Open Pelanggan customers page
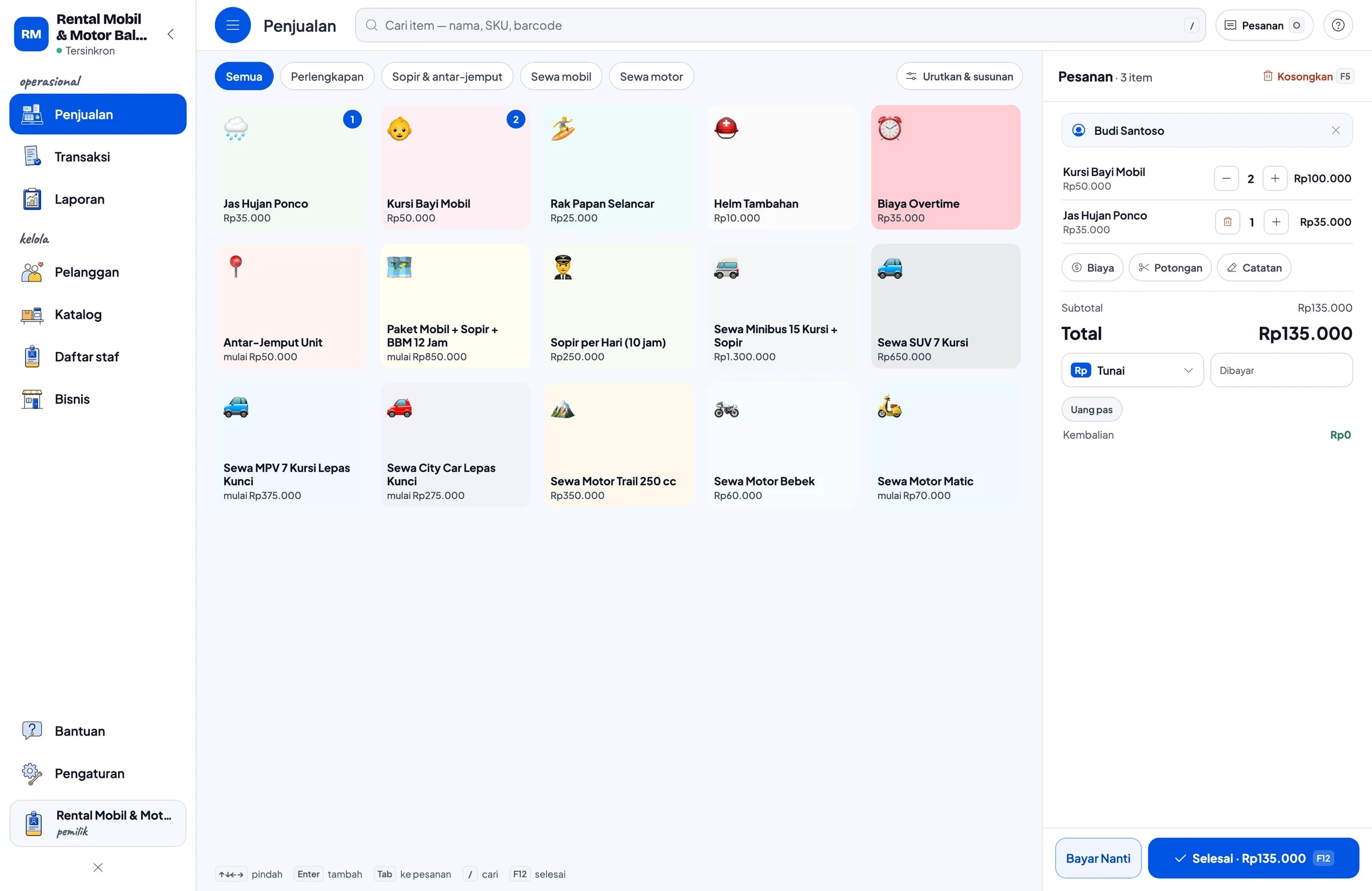 click(98, 272)
